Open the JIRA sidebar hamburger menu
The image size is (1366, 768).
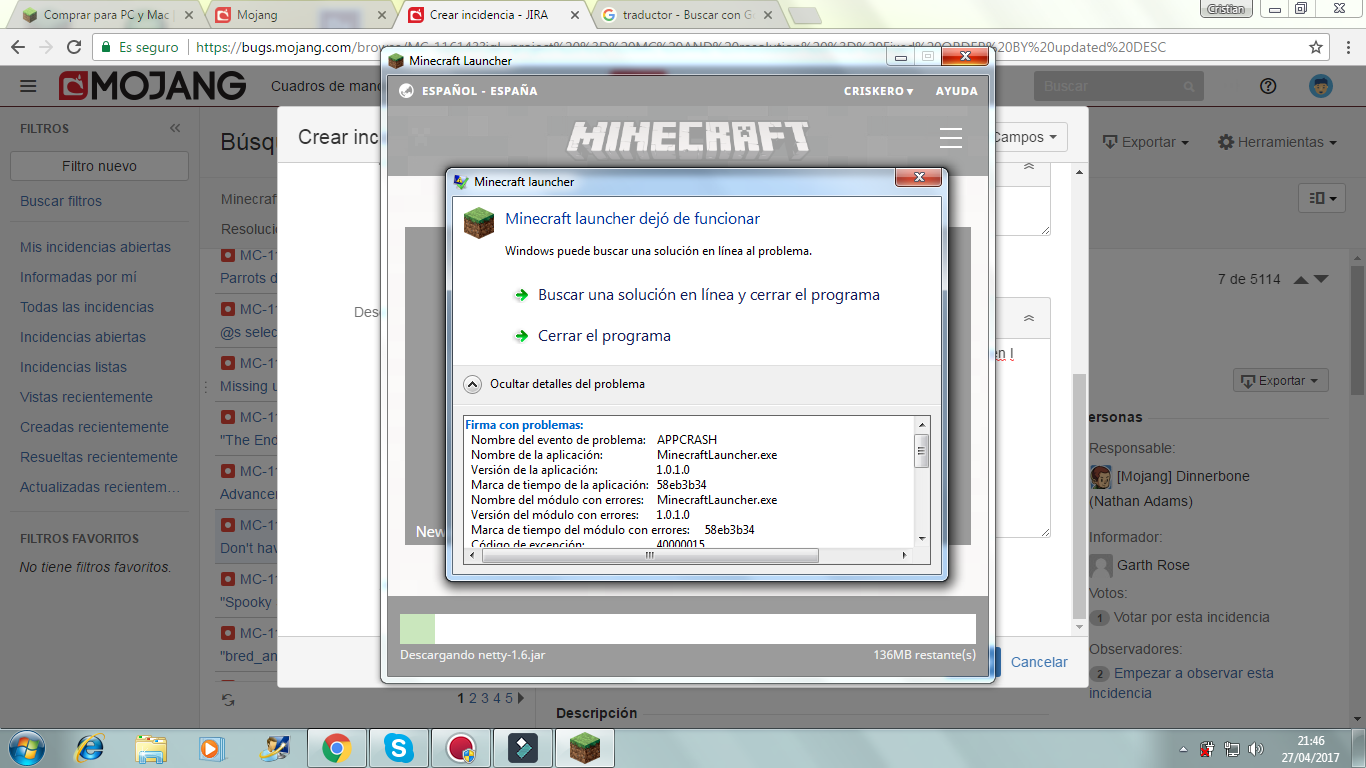click(28, 86)
